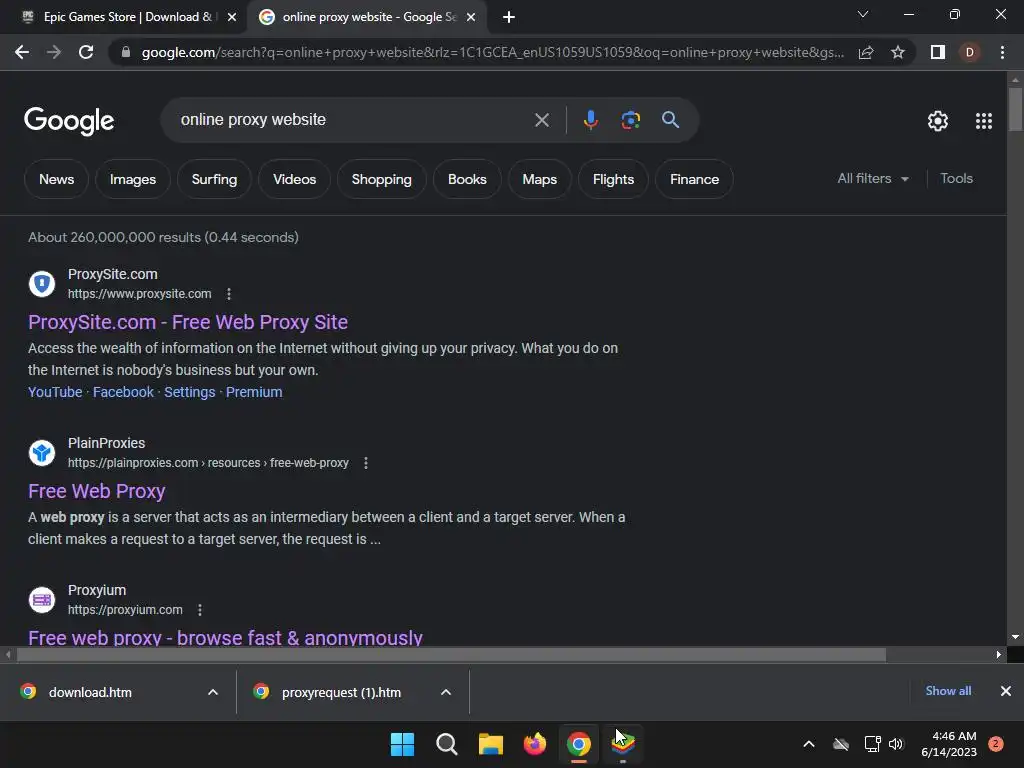1024x768 pixels.
Task: Open Facebook sitelink under ProxySite
Action: coord(123,392)
